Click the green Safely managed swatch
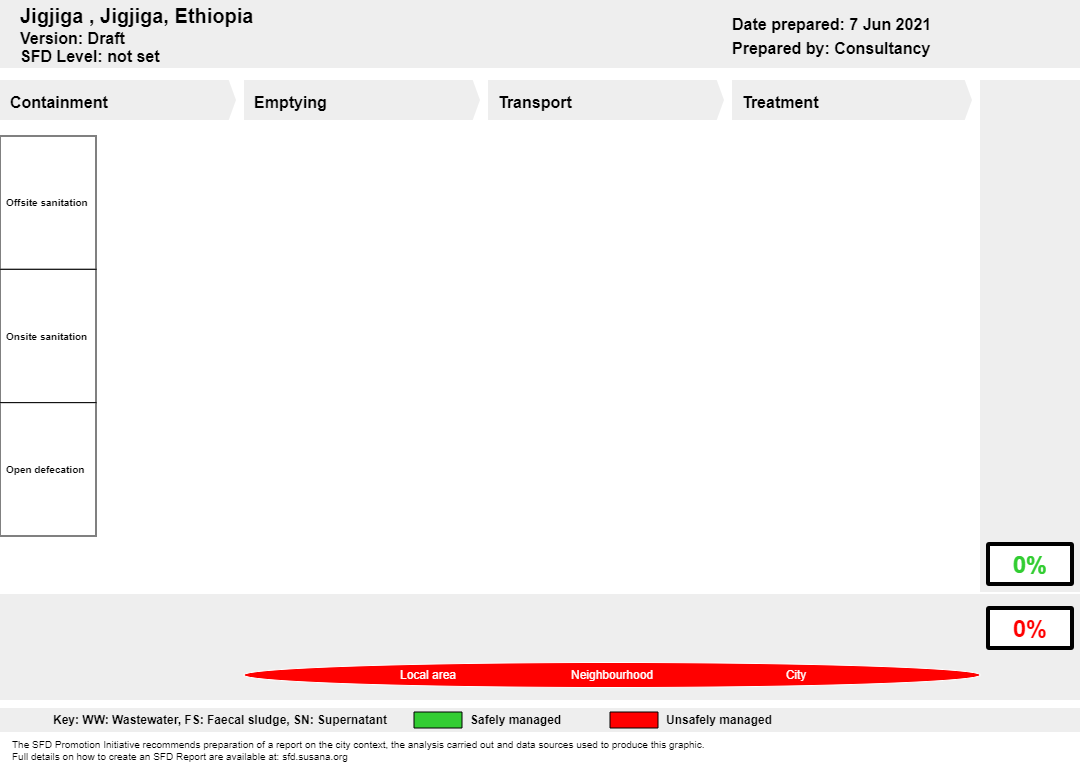This screenshot has width=1080, height=764. point(437,720)
